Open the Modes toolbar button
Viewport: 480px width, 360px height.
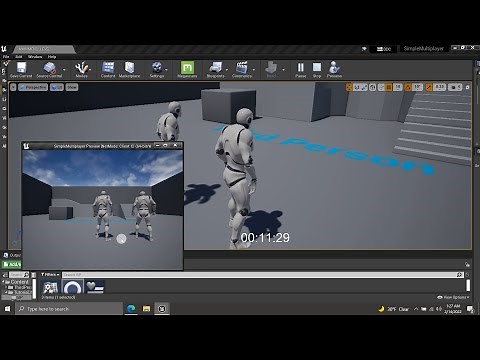(x=81, y=69)
